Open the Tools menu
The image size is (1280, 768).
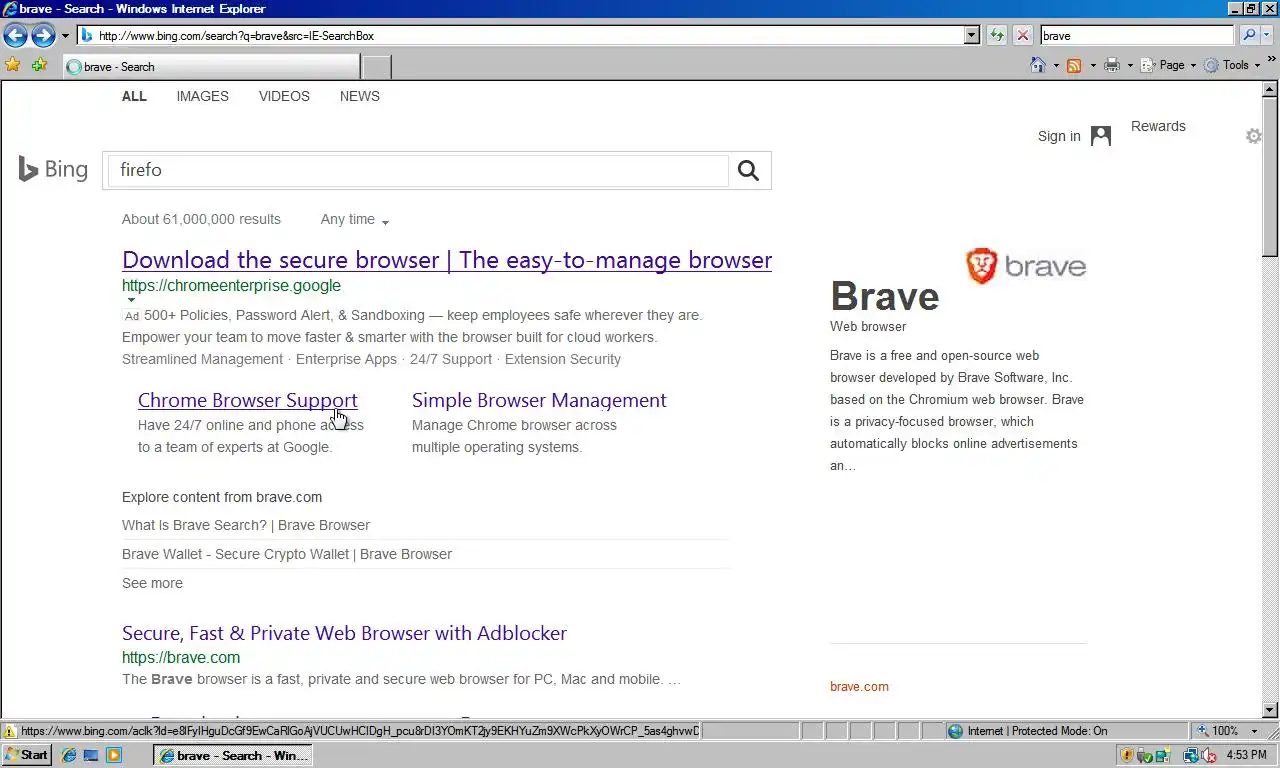(x=1233, y=65)
